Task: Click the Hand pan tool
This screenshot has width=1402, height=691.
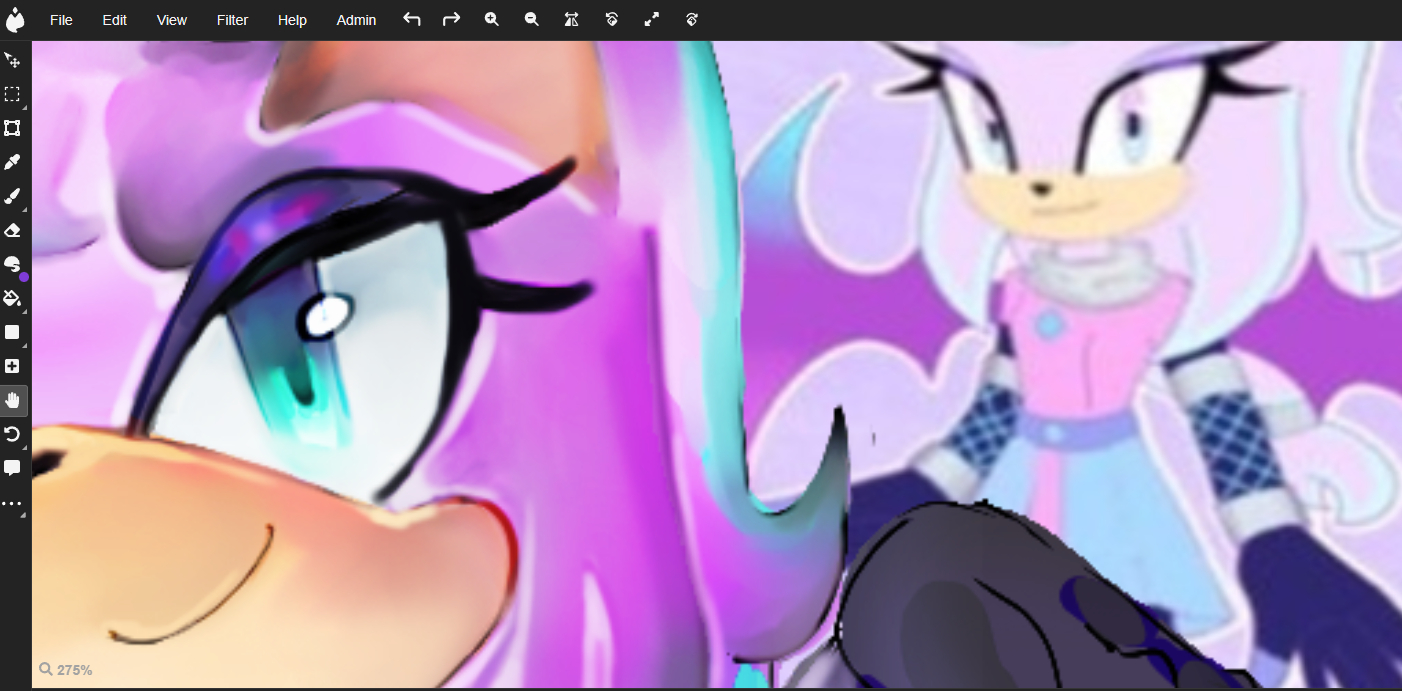Action: 13,400
